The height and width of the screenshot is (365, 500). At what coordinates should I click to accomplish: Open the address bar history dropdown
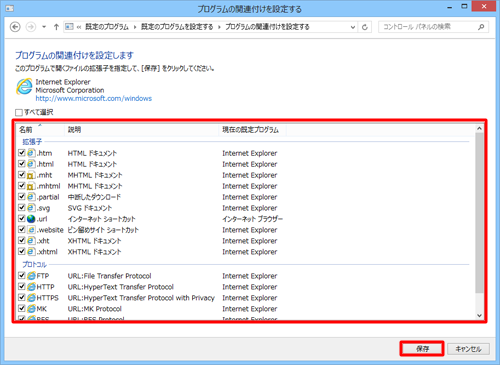click(353, 27)
